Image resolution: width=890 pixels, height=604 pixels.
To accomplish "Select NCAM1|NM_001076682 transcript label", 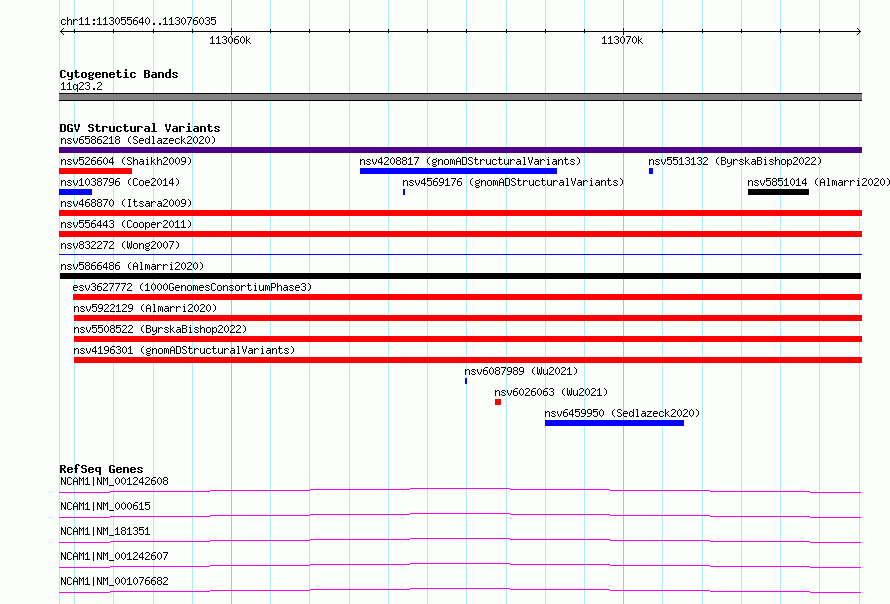I will [x=114, y=581].
